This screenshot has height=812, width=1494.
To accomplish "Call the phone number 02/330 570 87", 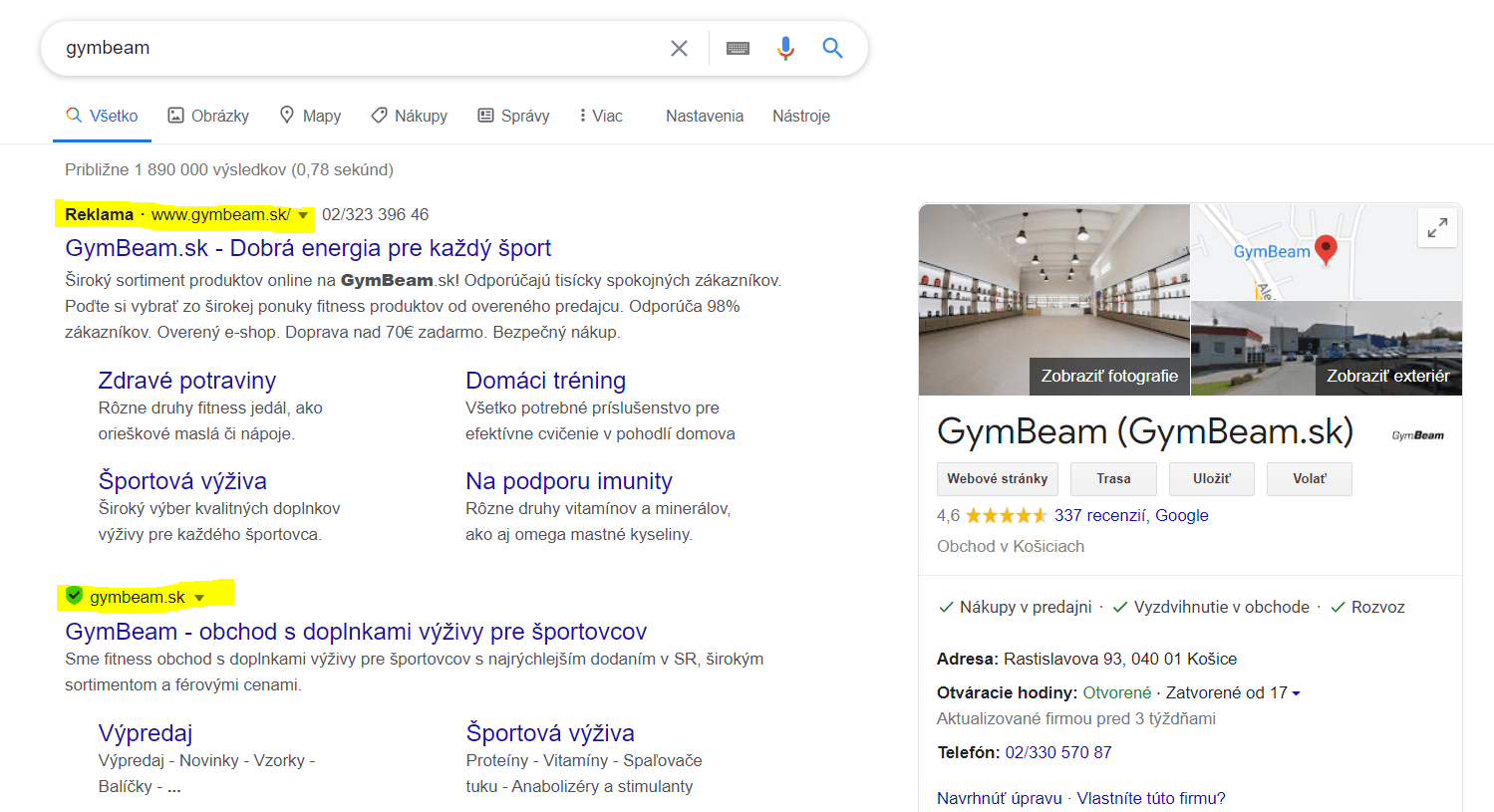I will point(1058,752).
